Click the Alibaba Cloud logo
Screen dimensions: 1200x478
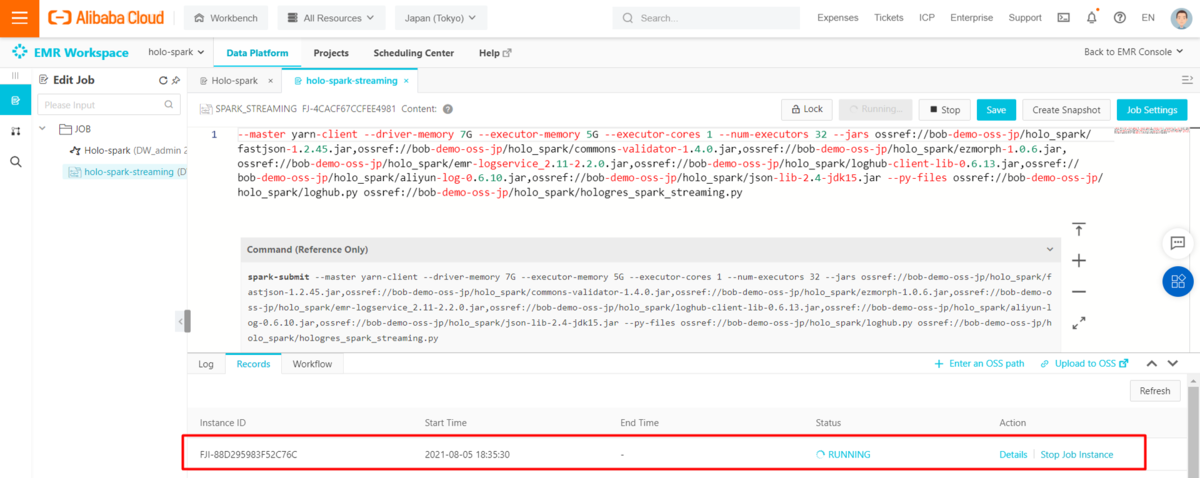104,18
